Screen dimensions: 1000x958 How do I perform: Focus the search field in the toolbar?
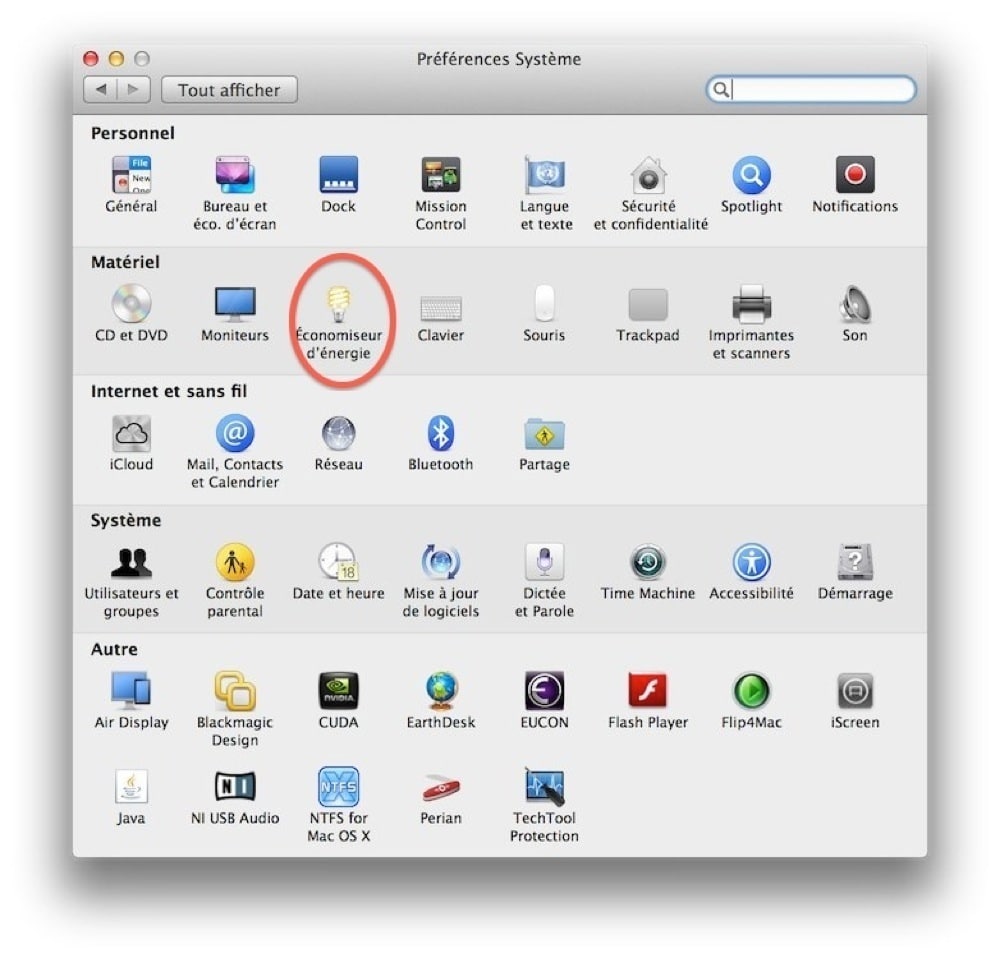click(811, 89)
